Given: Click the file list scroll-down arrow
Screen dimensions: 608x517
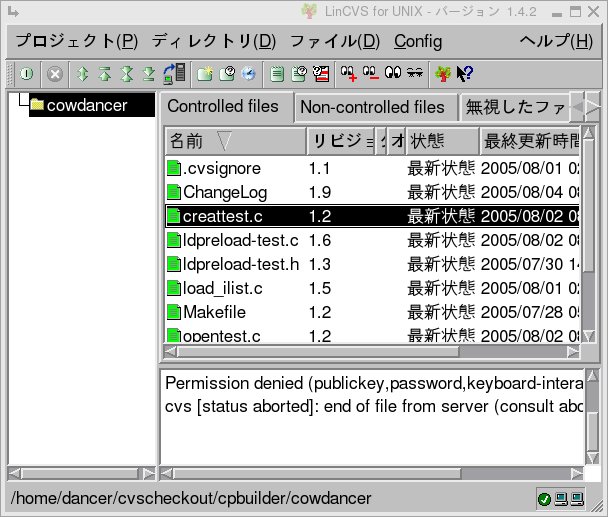Looking at the screenshot, I should pos(589,336).
